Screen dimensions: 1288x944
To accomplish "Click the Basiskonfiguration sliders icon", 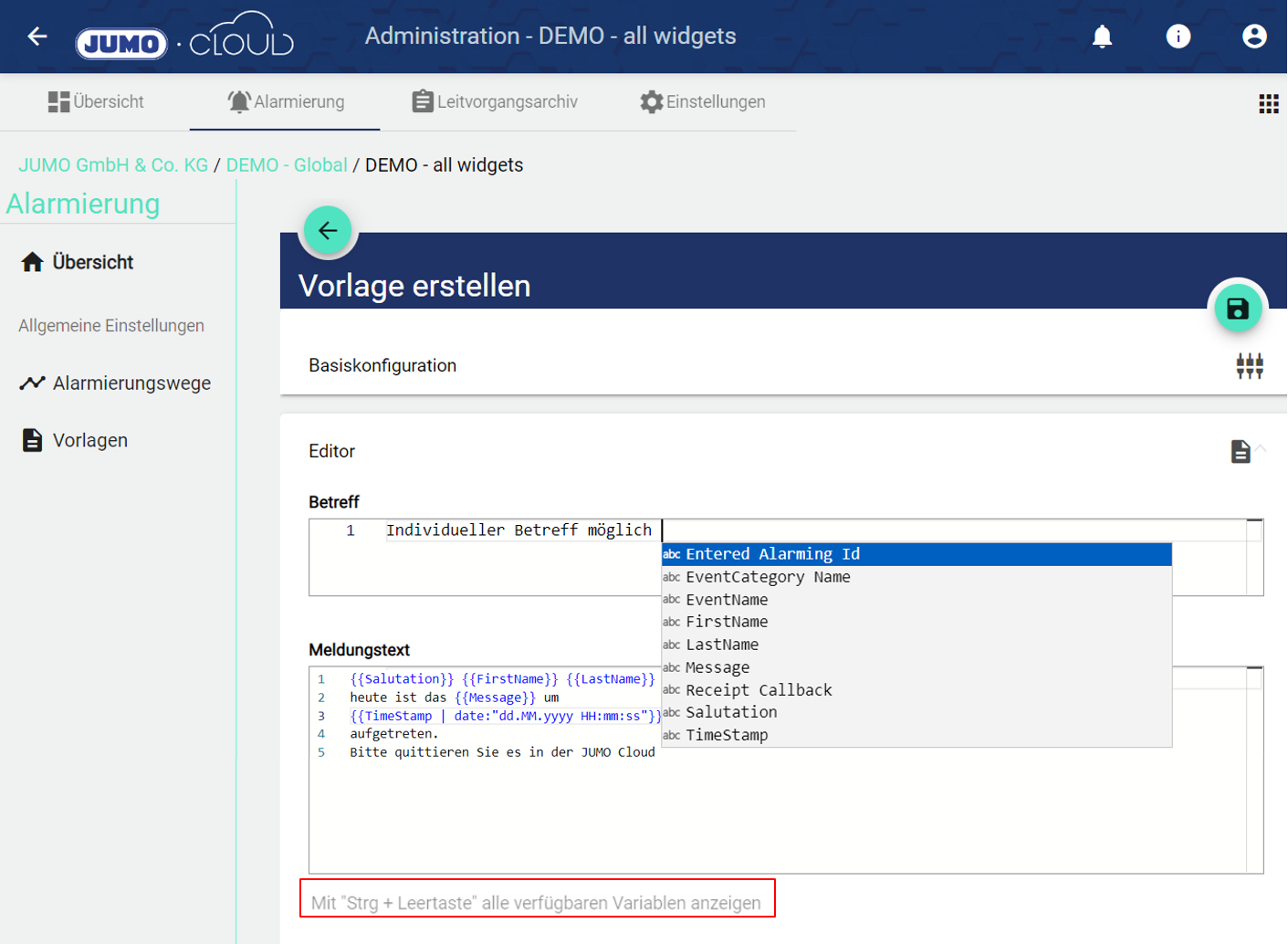I will pos(1249,366).
